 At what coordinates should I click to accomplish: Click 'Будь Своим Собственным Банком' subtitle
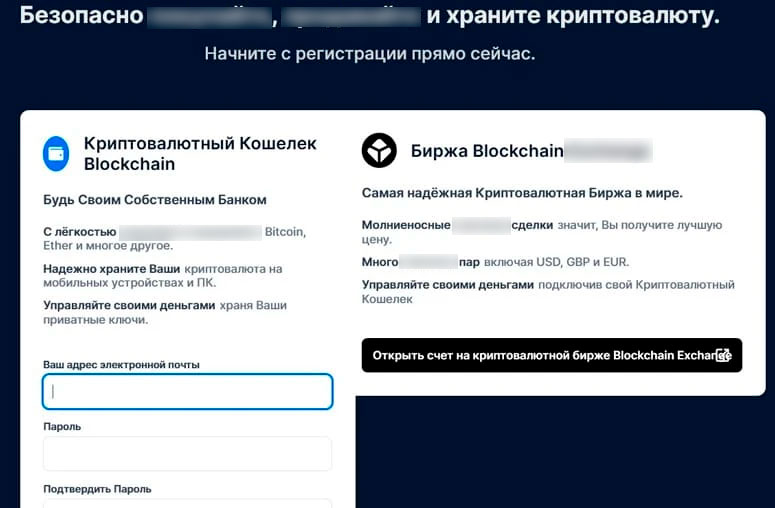[154, 199]
